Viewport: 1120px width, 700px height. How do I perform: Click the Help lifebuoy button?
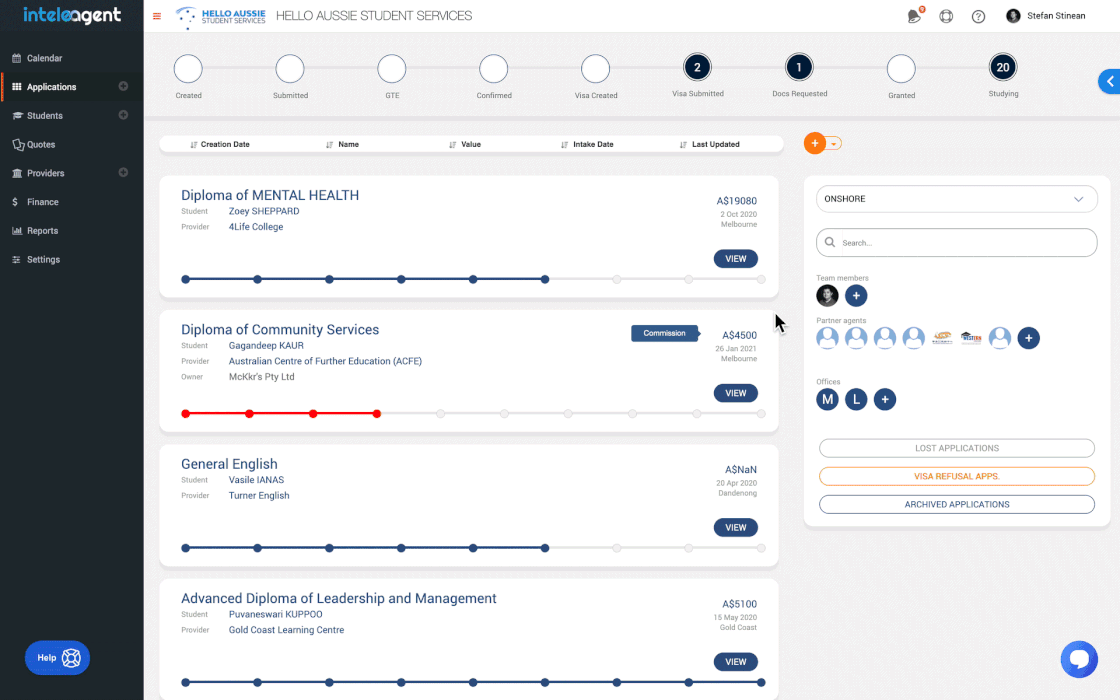pos(57,658)
